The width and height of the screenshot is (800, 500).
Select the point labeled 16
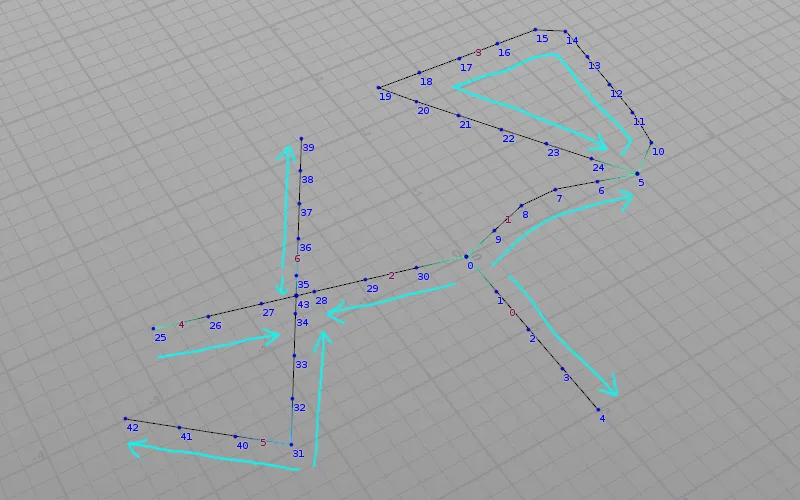[497, 44]
